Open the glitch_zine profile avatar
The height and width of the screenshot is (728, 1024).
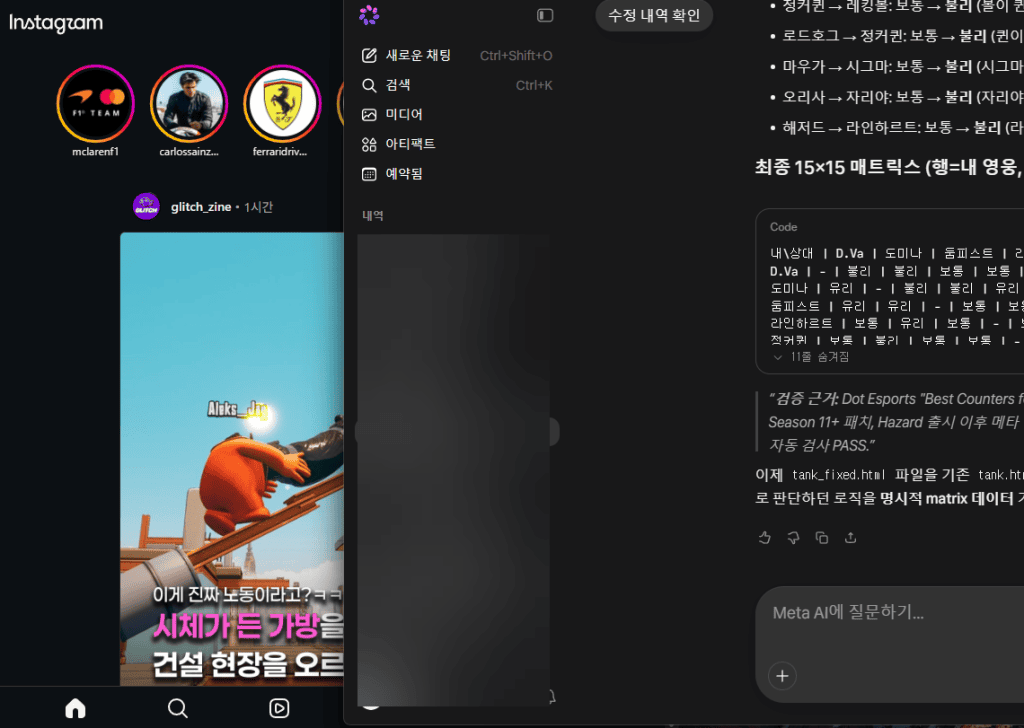pos(146,207)
